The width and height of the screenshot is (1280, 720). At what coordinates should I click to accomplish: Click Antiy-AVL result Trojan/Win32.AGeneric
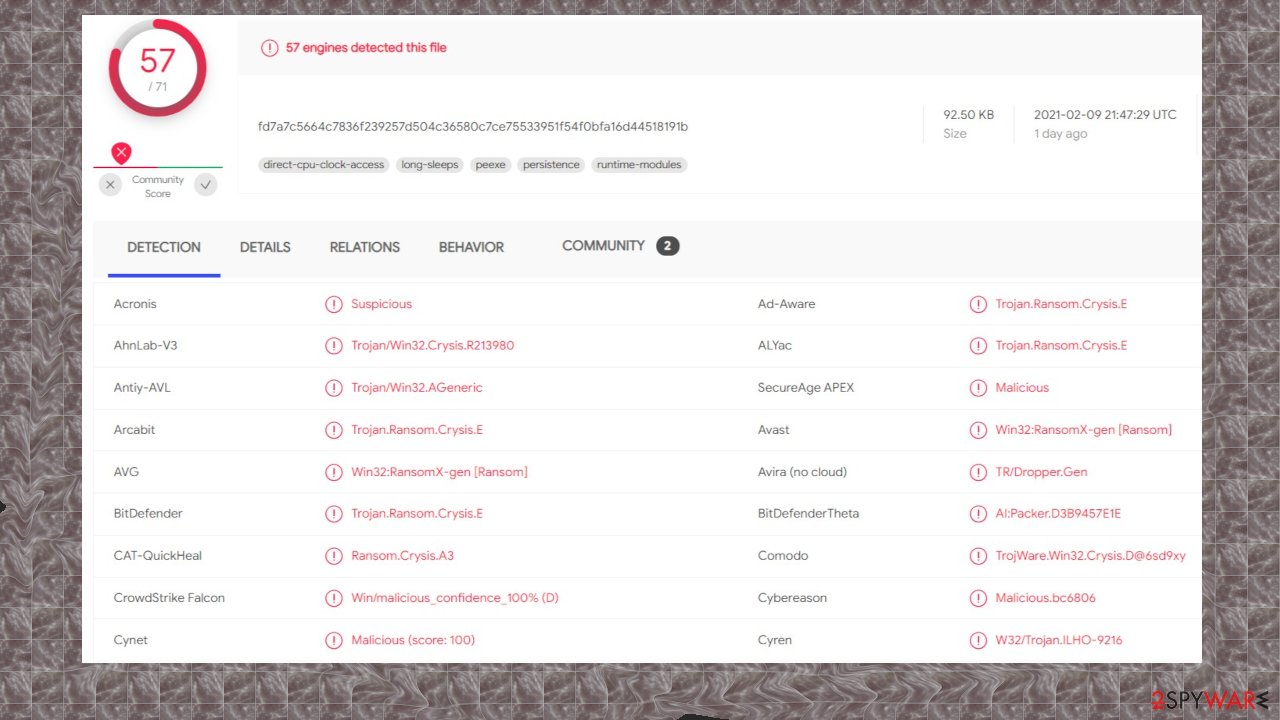[x=417, y=388]
